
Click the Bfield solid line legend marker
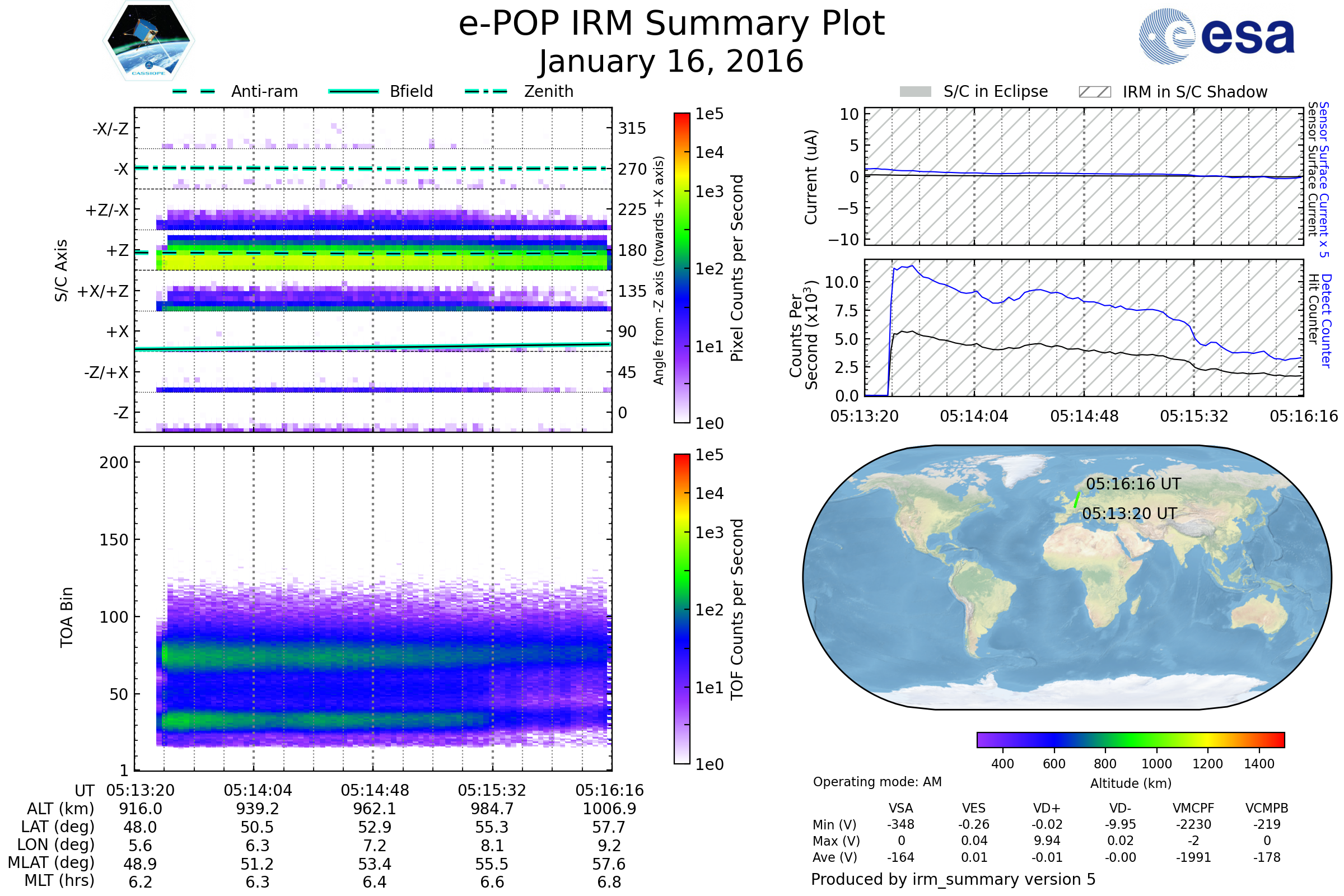[353, 91]
